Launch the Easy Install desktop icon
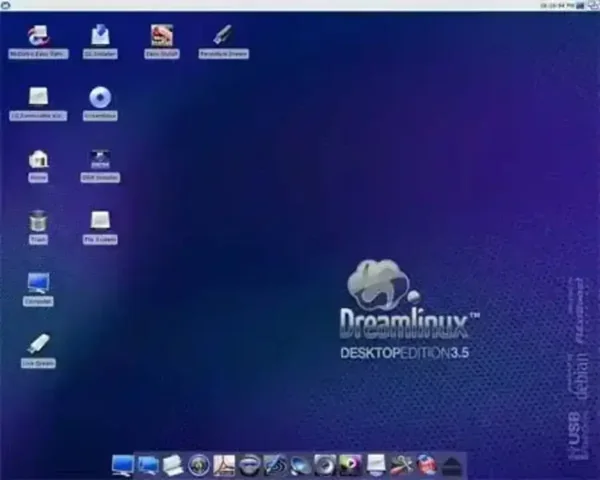The image size is (600, 480). coord(162,35)
